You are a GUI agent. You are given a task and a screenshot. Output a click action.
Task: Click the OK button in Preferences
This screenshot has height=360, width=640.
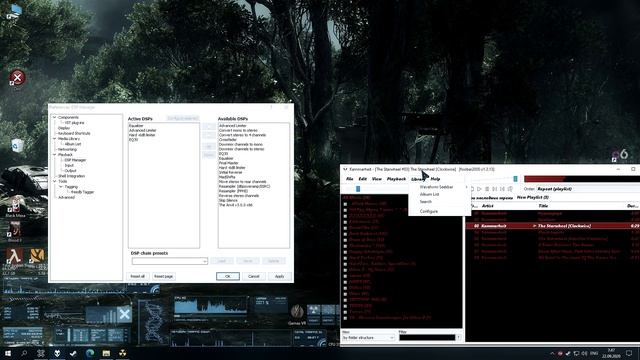tap(228, 276)
